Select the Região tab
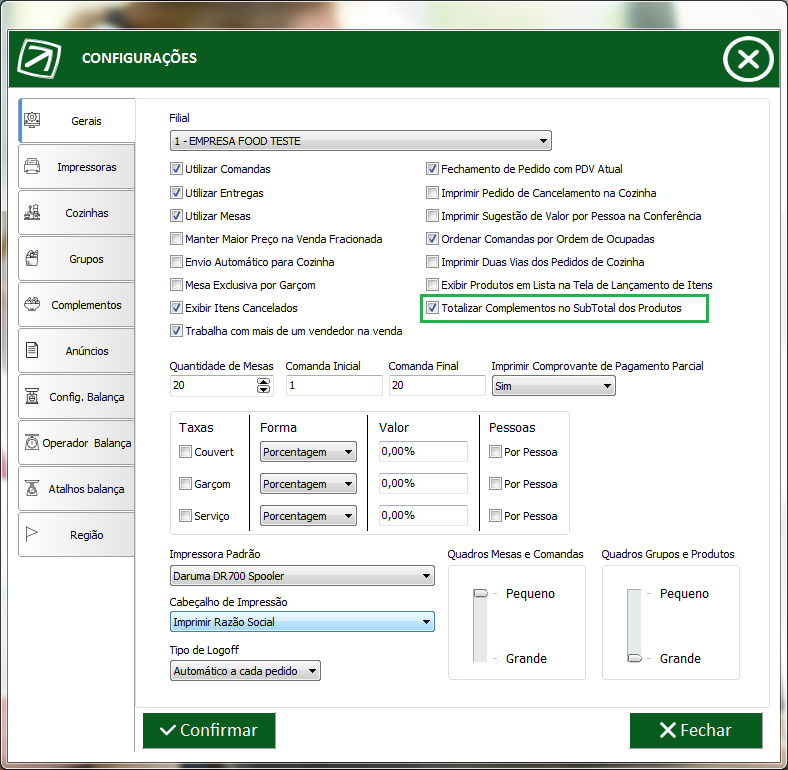The image size is (788, 770). [76, 535]
